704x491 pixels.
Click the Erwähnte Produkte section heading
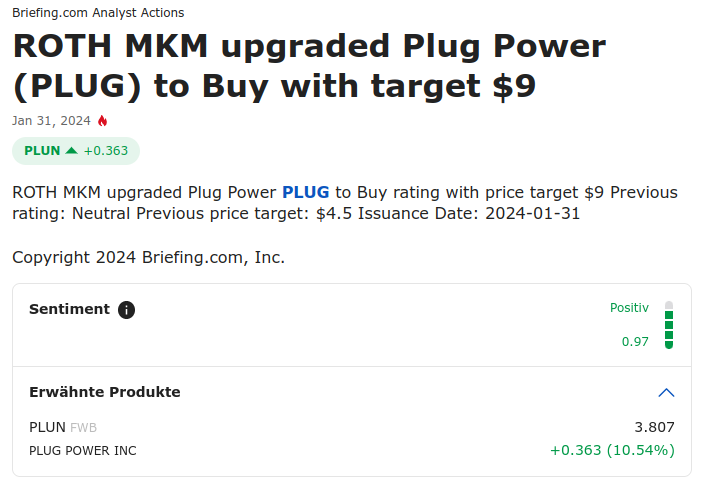click(x=105, y=392)
